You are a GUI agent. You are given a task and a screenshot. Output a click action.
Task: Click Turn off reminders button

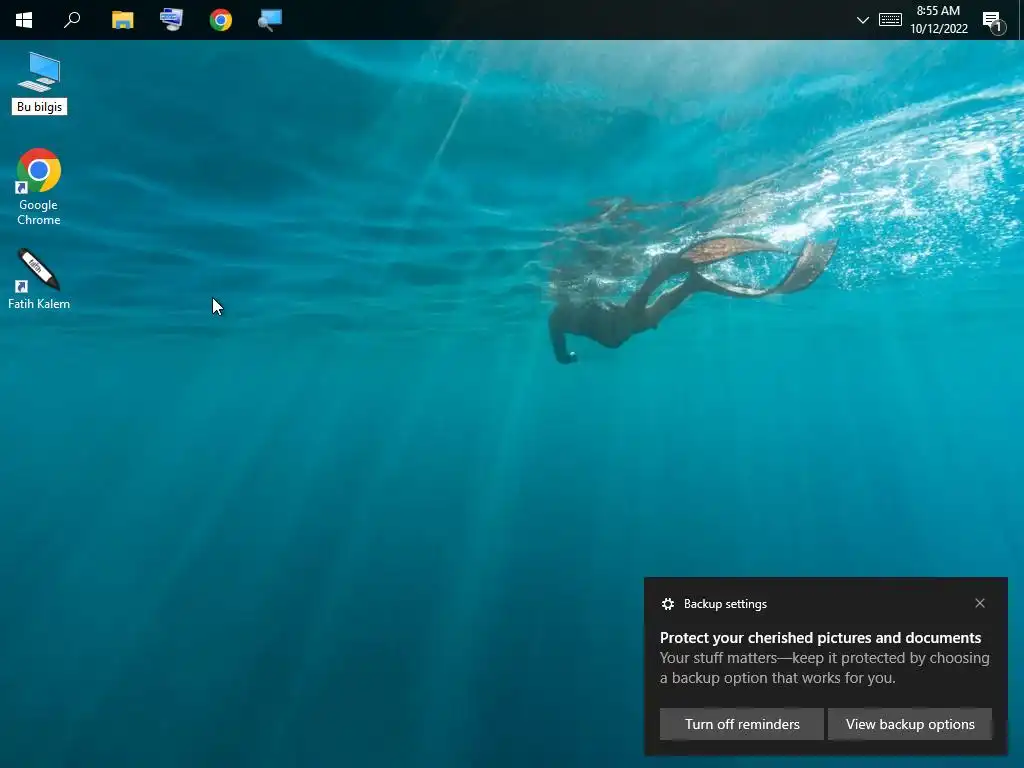click(742, 724)
